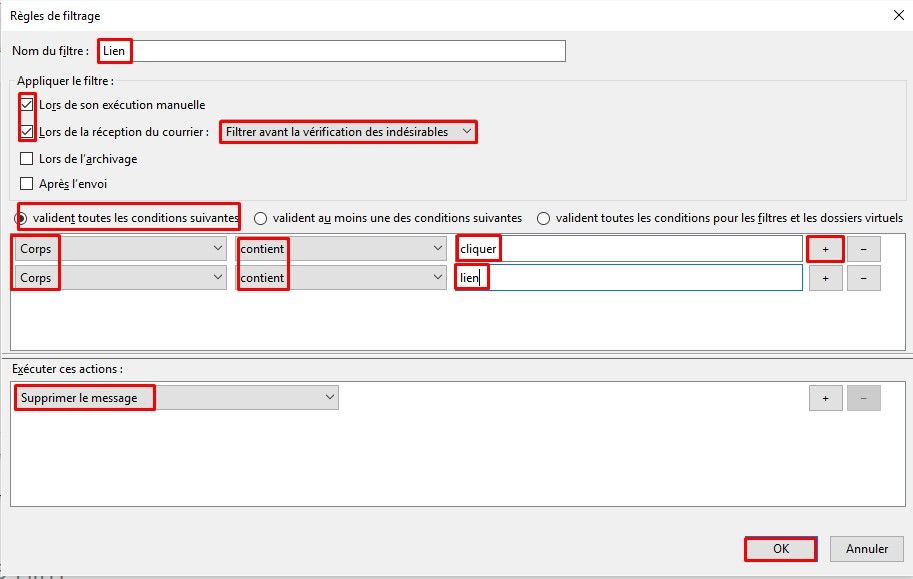This screenshot has width=913, height=579.
Task: Click the filter name input field
Action: pos(332,51)
